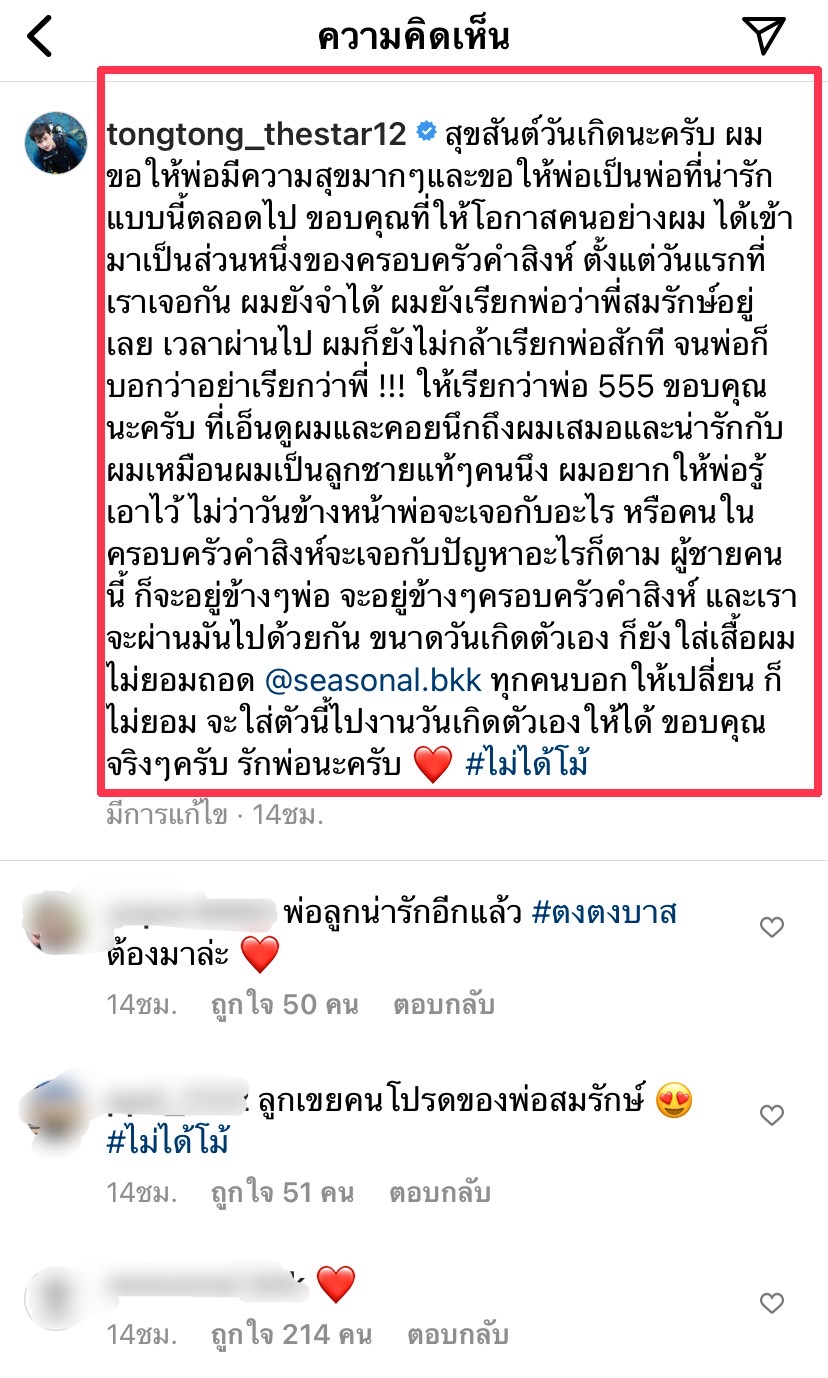
Task: Open the #ไม่ได้โม้ hashtag in second comment
Action: (168, 1141)
